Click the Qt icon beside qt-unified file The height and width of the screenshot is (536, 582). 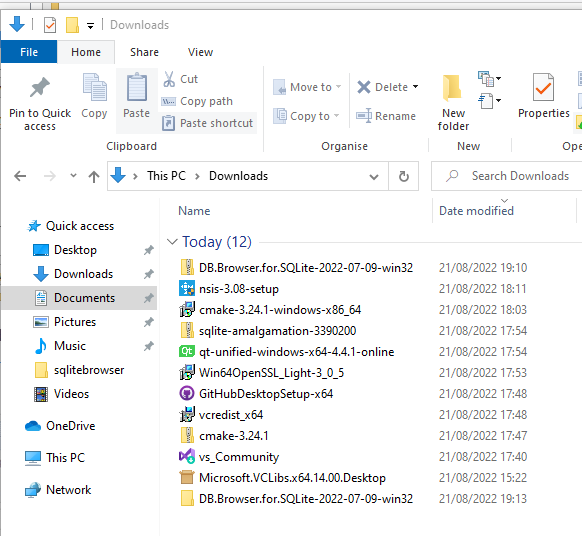tap(187, 351)
